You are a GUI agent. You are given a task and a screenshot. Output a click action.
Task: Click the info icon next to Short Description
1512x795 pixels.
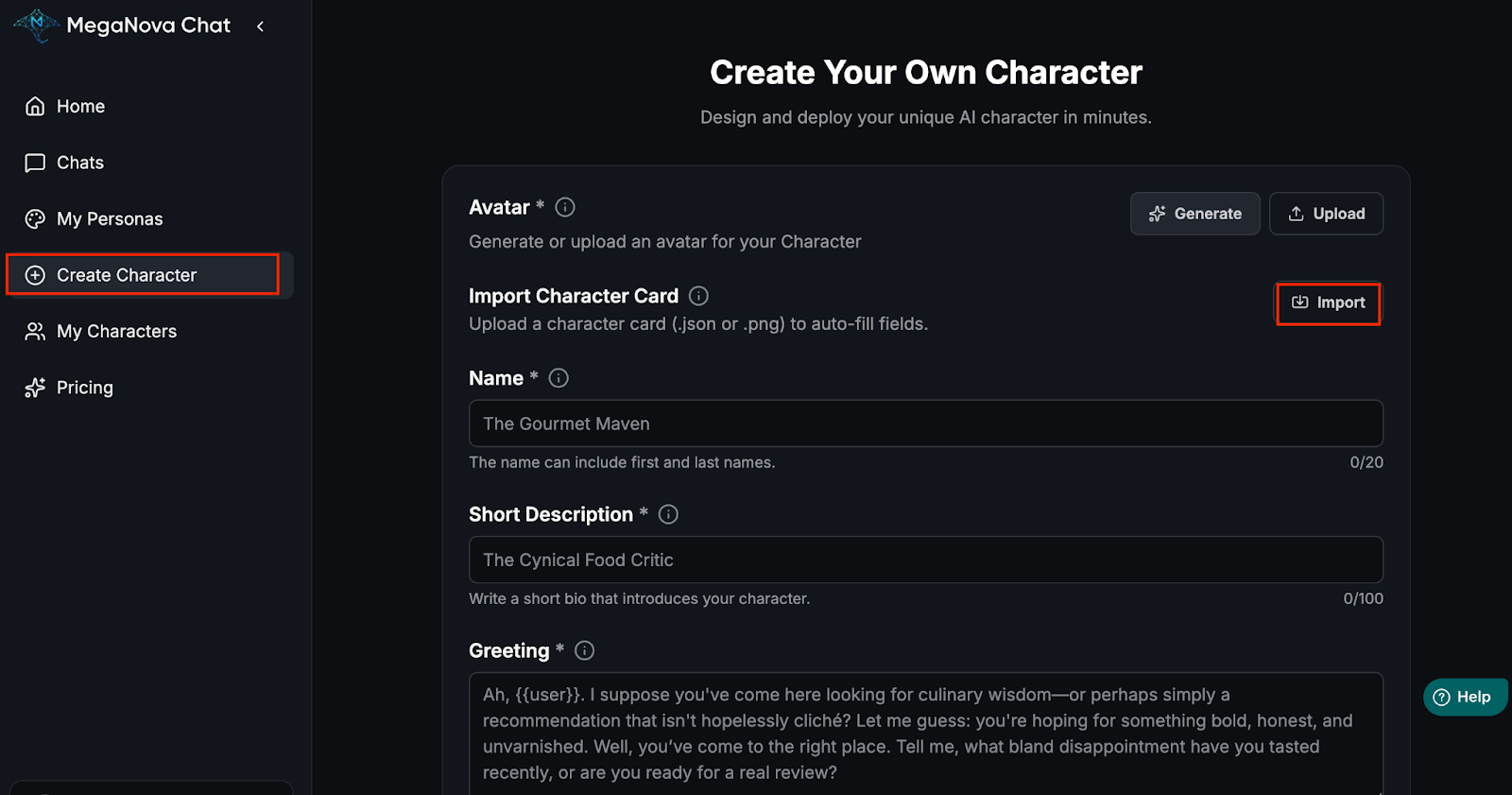coord(668,514)
